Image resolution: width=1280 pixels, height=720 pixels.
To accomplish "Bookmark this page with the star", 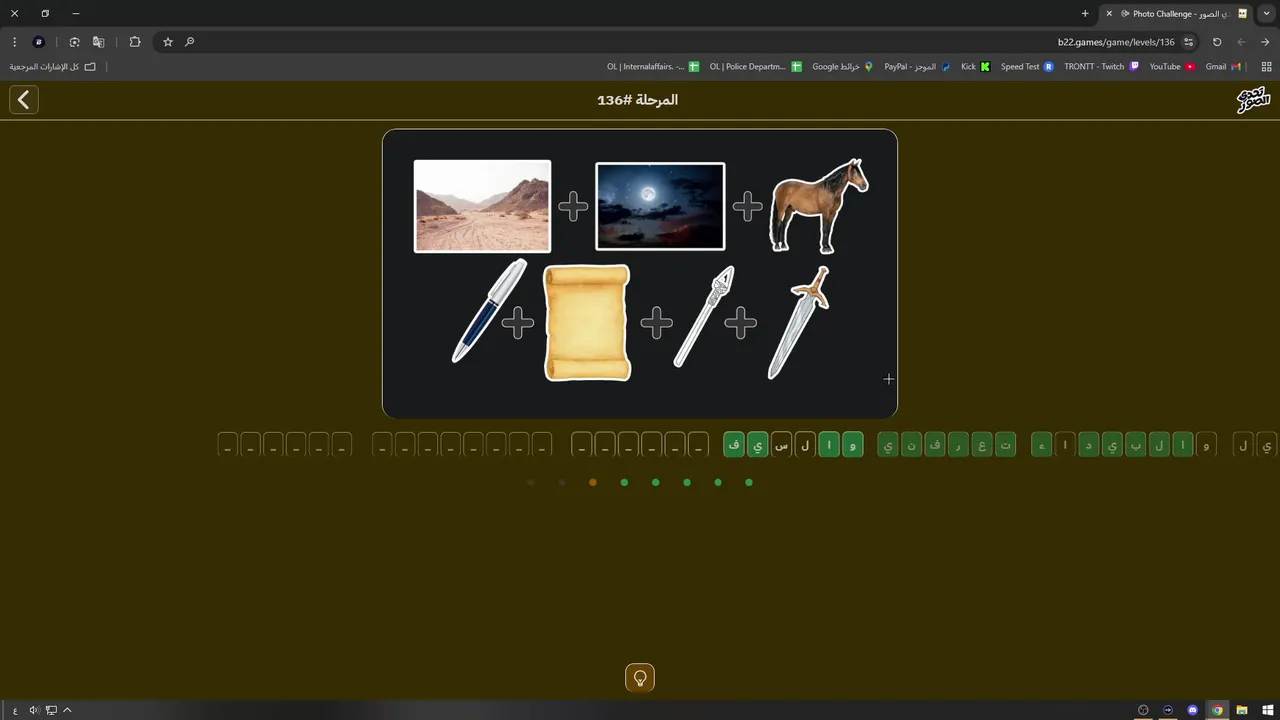I will point(168,42).
